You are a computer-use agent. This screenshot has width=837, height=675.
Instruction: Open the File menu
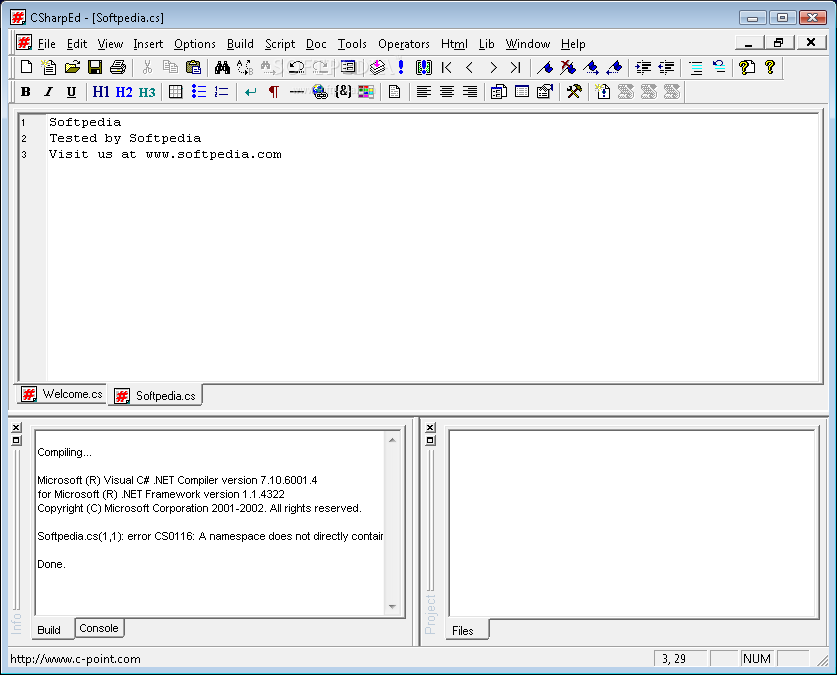click(46, 44)
